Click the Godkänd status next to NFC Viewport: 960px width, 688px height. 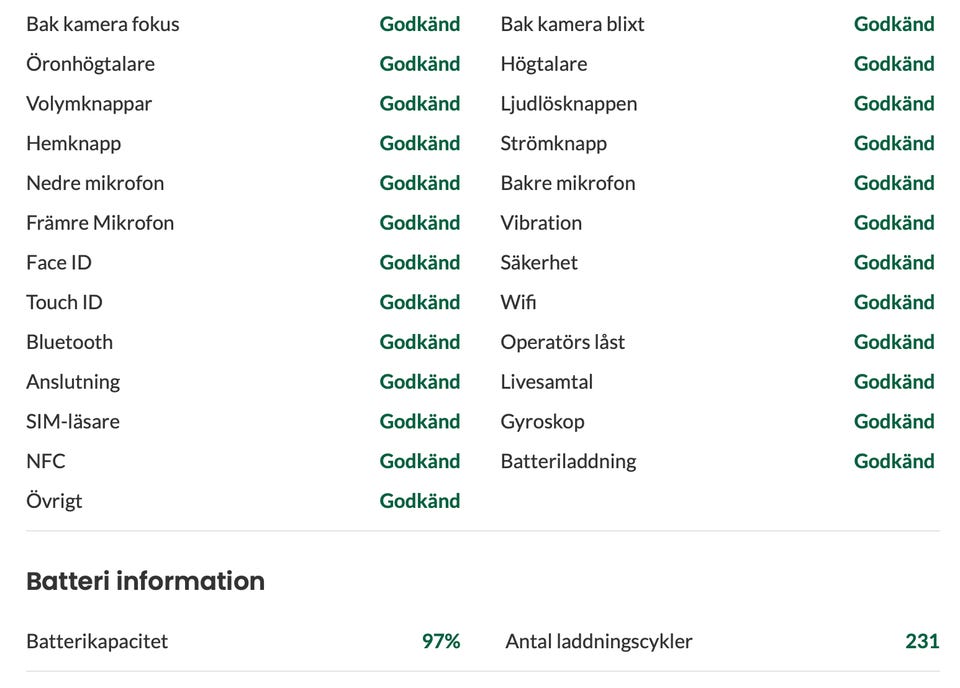pyautogui.click(x=420, y=461)
